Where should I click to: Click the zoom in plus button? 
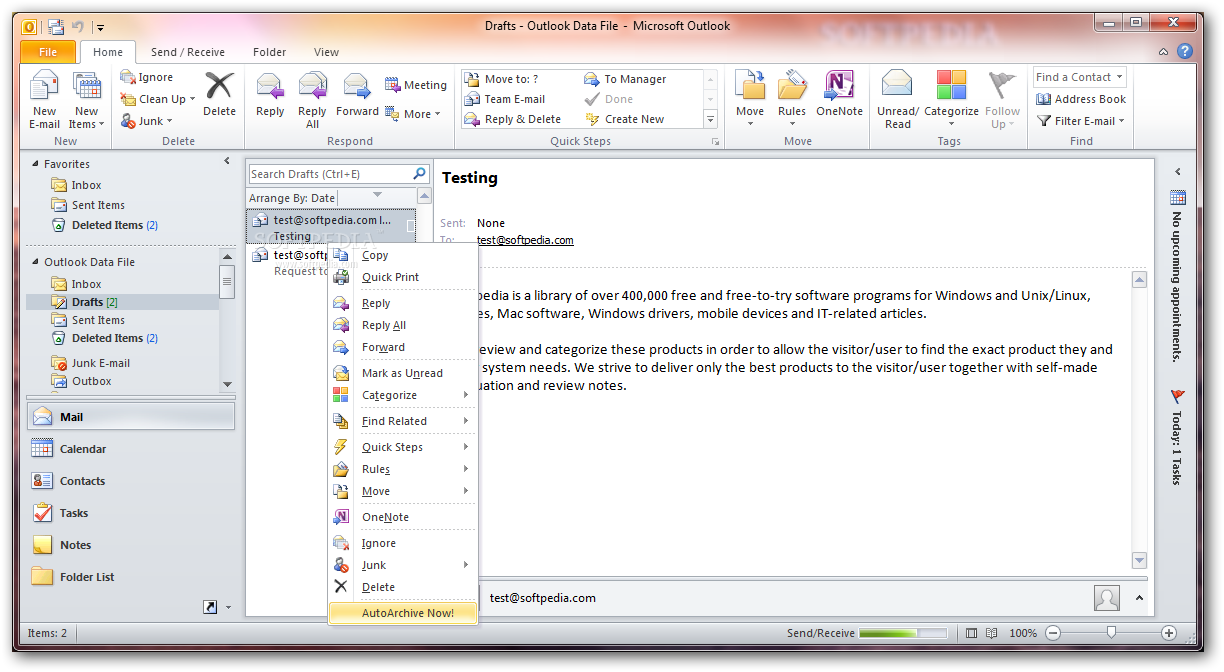click(x=1168, y=633)
